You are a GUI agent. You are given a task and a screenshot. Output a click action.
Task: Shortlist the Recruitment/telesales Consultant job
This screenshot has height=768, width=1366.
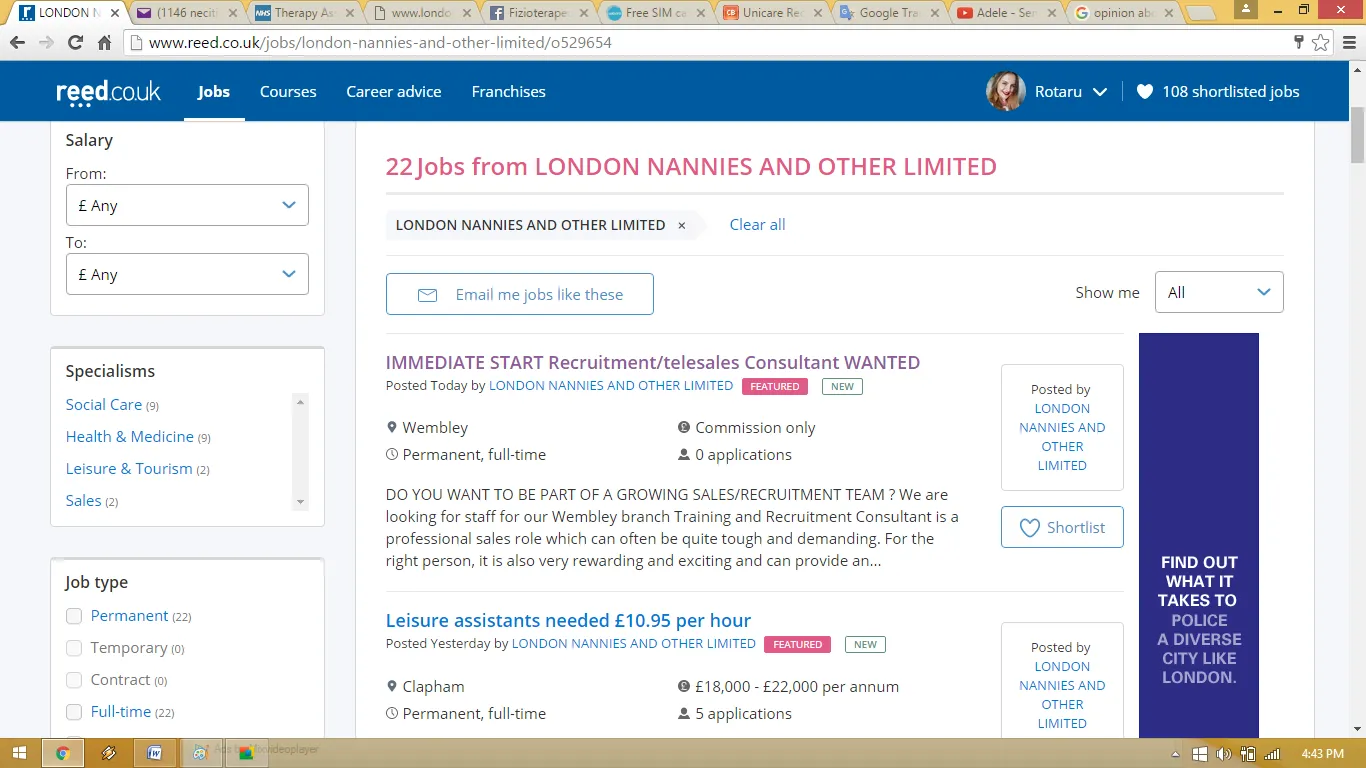click(x=1062, y=527)
